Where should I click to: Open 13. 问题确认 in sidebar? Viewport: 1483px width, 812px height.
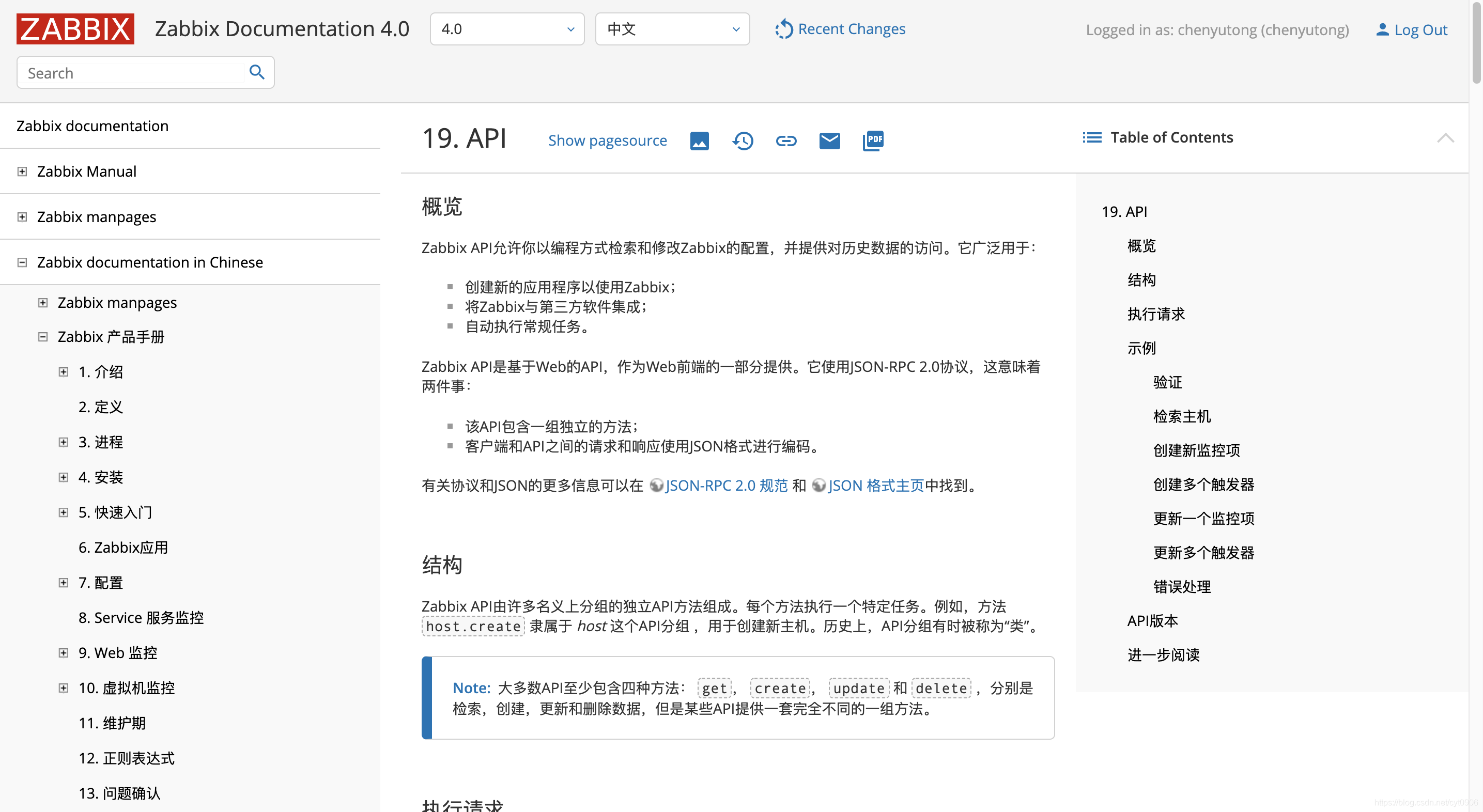pos(119,793)
